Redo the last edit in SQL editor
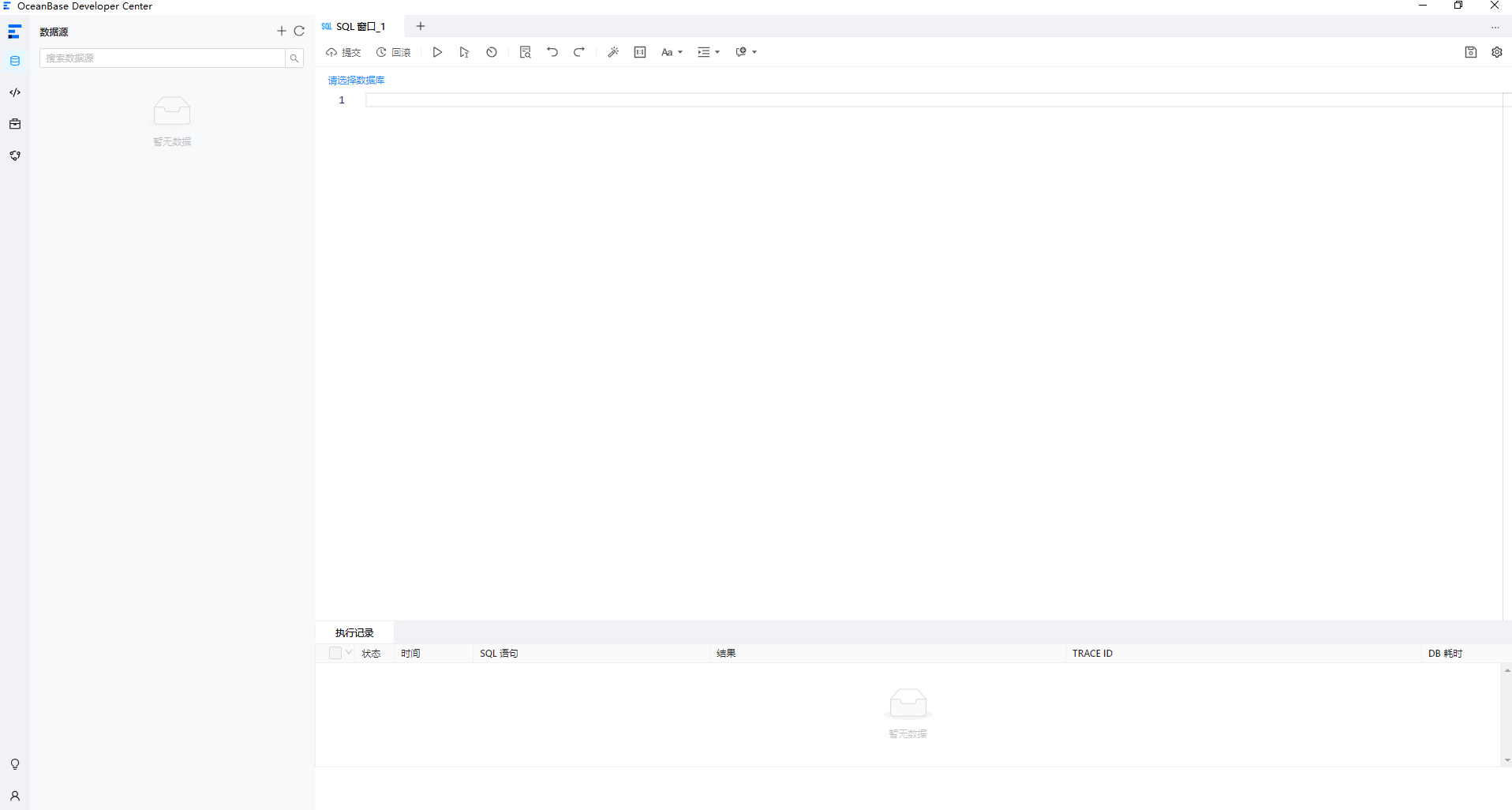The image size is (1512, 810). (x=578, y=52)
